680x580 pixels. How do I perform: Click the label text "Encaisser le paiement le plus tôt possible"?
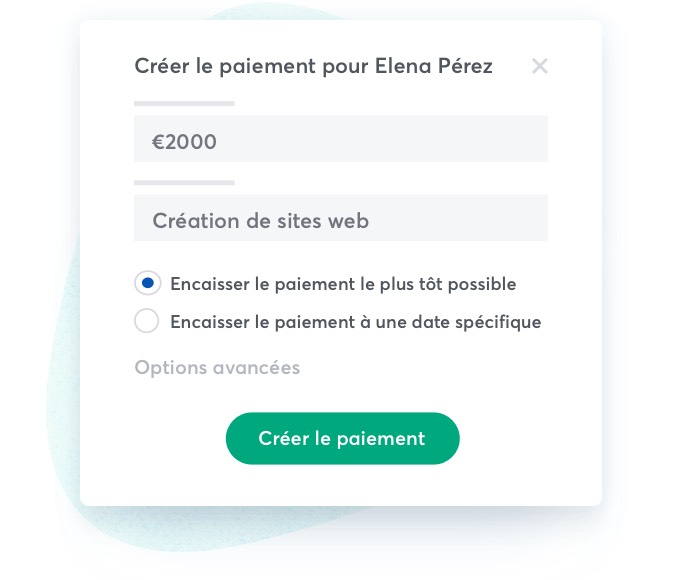(343, 284)
